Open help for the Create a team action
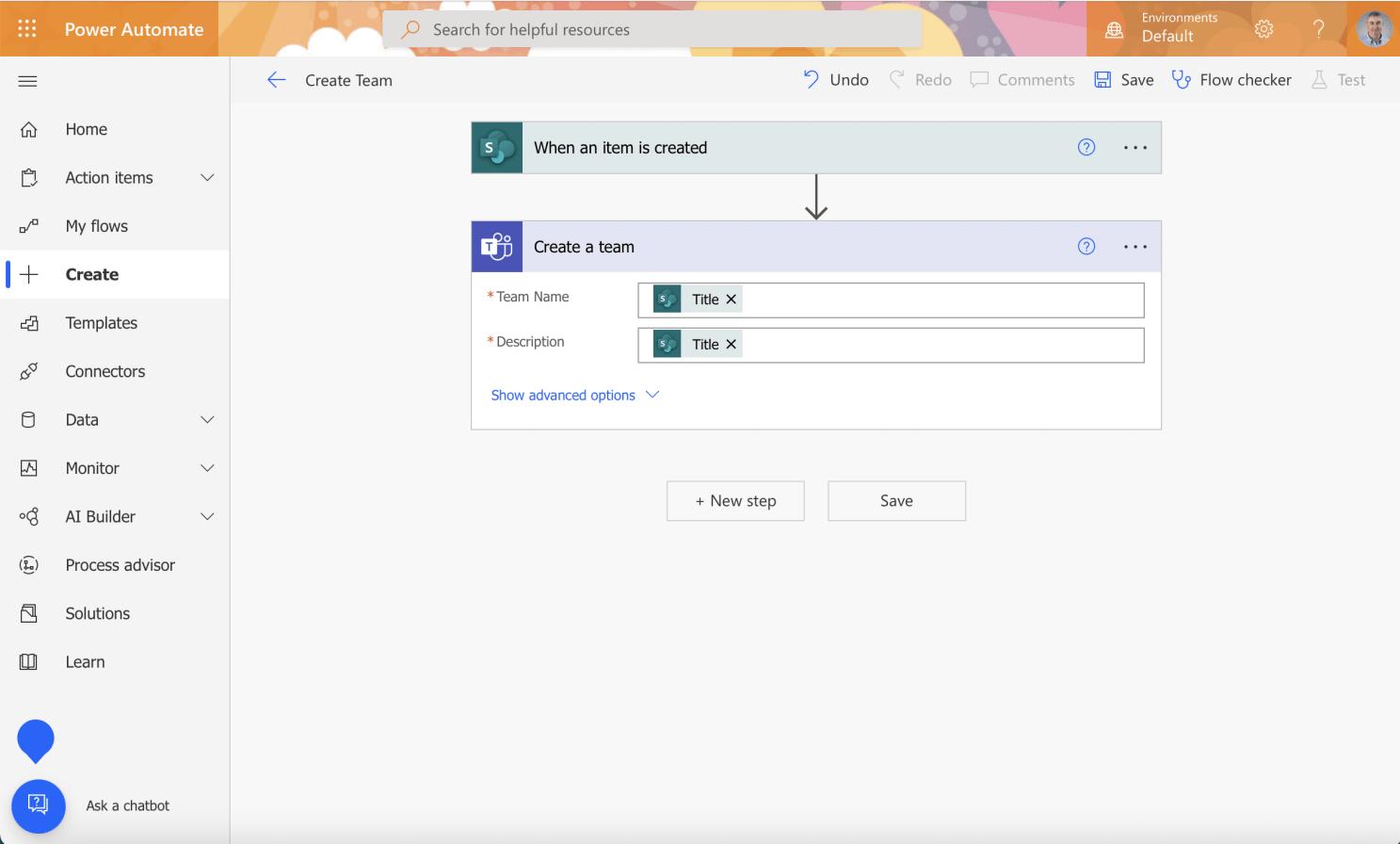 pyautogui.click(x=1086, y=247)
